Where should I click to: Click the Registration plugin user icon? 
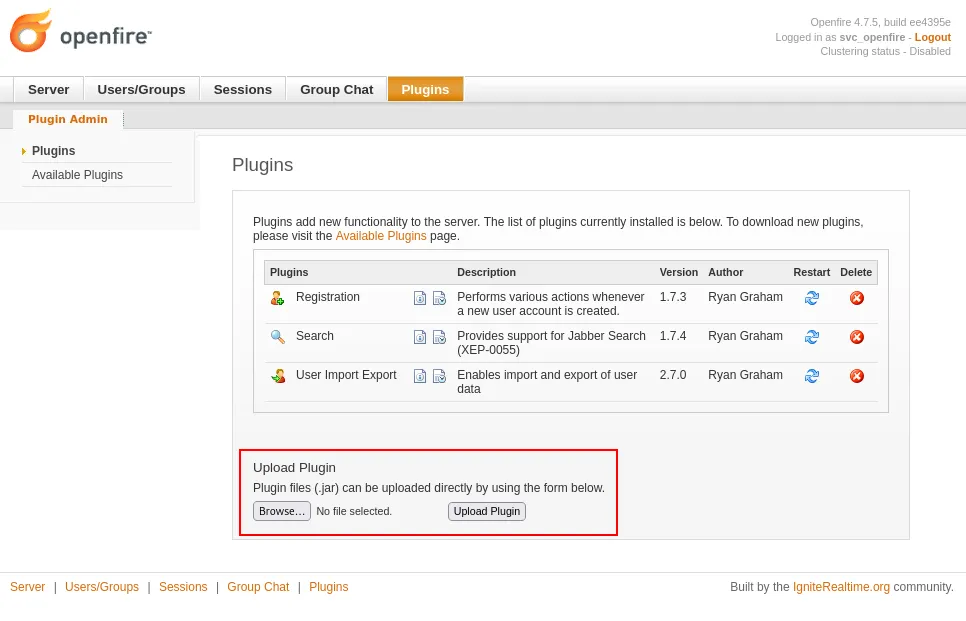click(277, 298)
